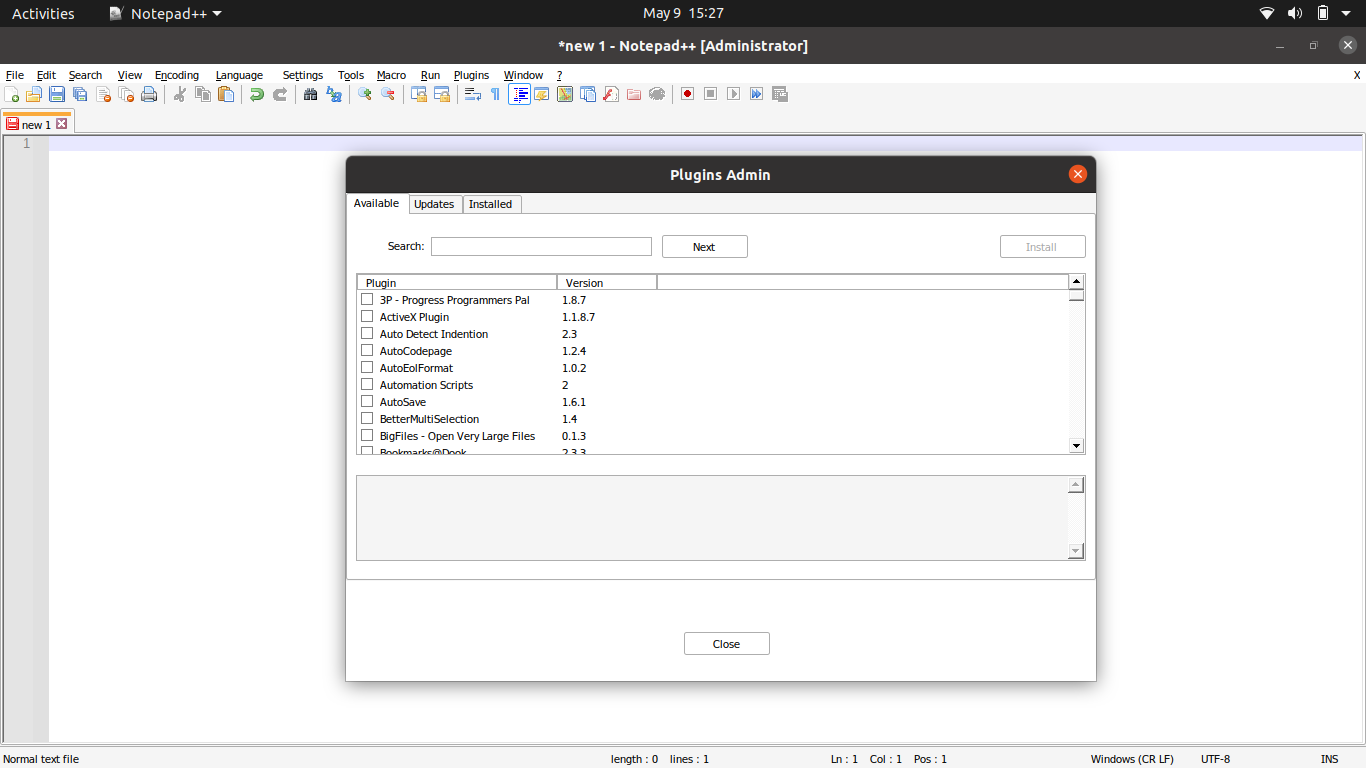The image size is (1366, 768).
Task: Open Find using the binoculars icon
Action: click(310, 94)
